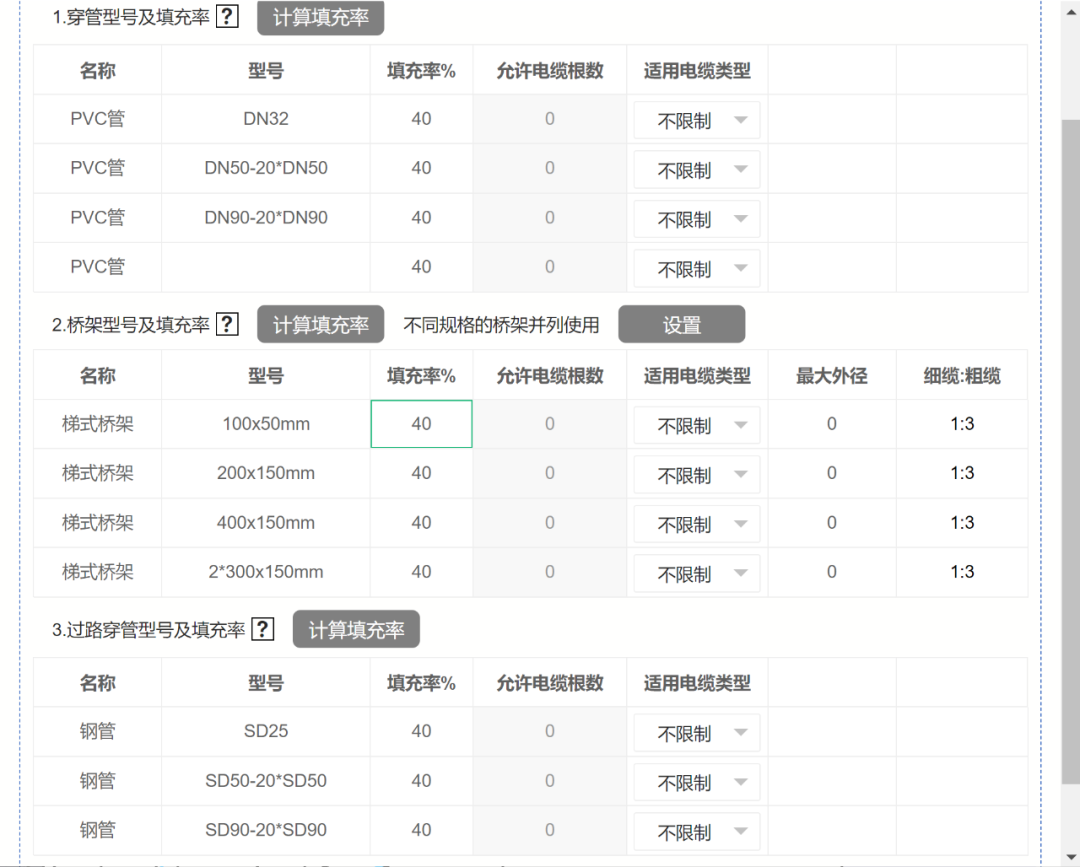This screenshot has width=1080, height=867.
Task: Open the help icon next to 桥架型号及填充率
Action: coord(228,323)
